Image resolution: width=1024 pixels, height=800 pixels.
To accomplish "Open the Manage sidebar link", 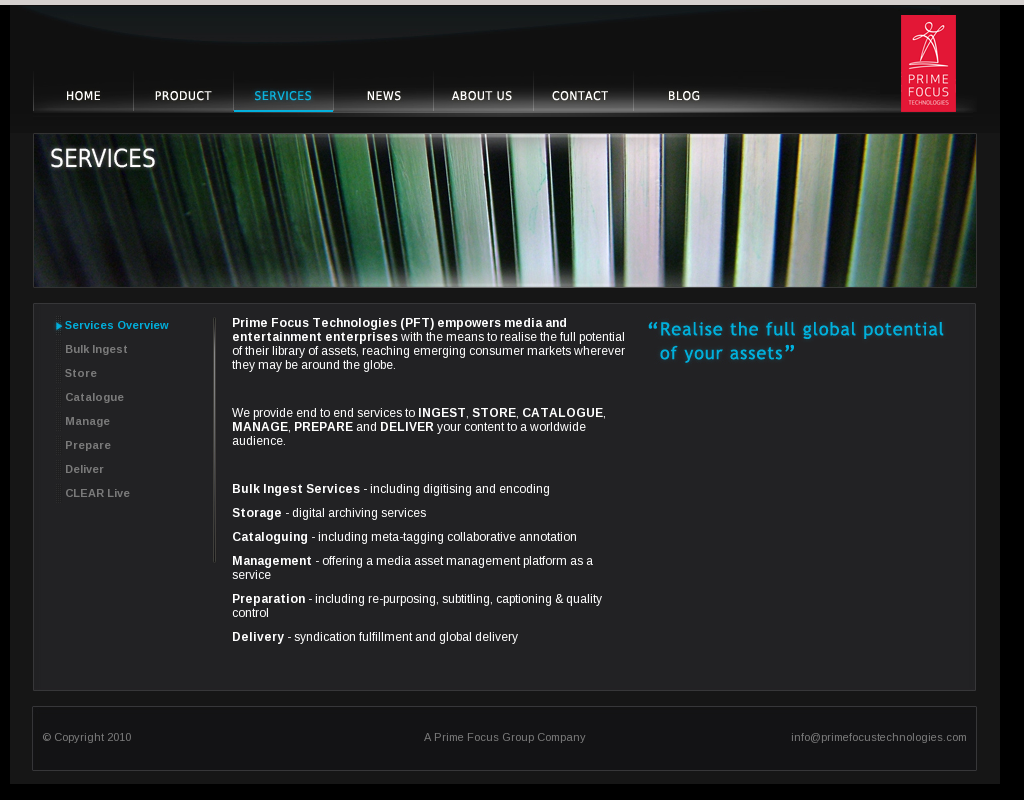I will [88, 421].
